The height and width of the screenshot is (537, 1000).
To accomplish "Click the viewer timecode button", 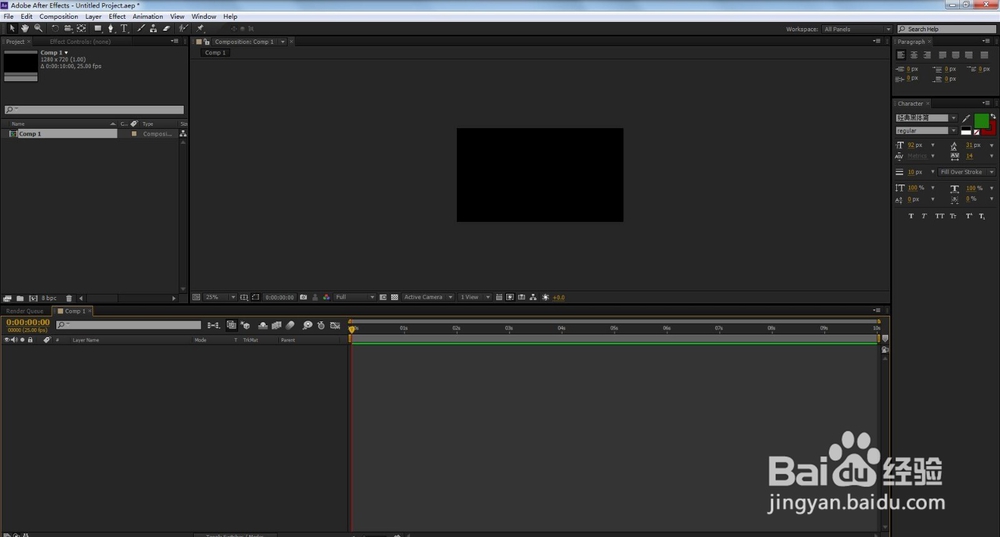I will point(279,297).
